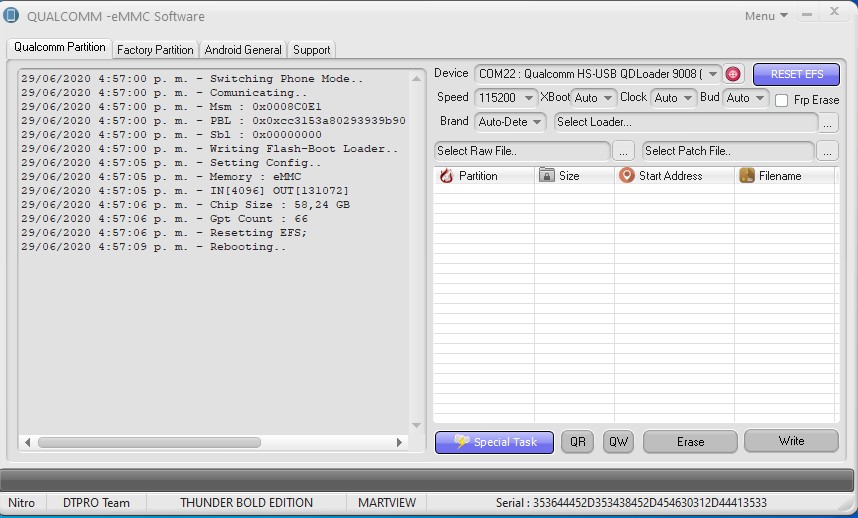Browse for patch file with ellipsis button
Viewport: 858px width, 518px height.
[x=827, y=151]
